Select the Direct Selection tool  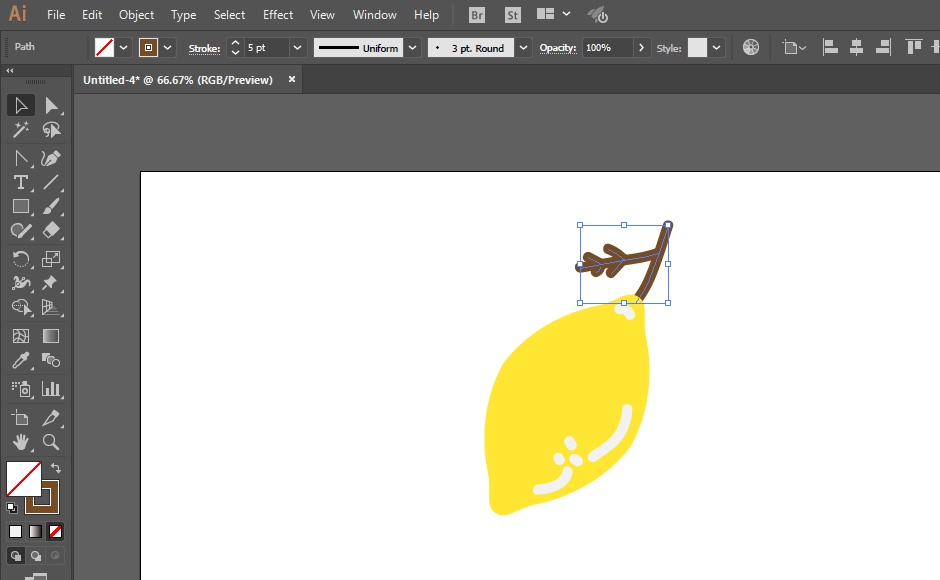[51, 106]
